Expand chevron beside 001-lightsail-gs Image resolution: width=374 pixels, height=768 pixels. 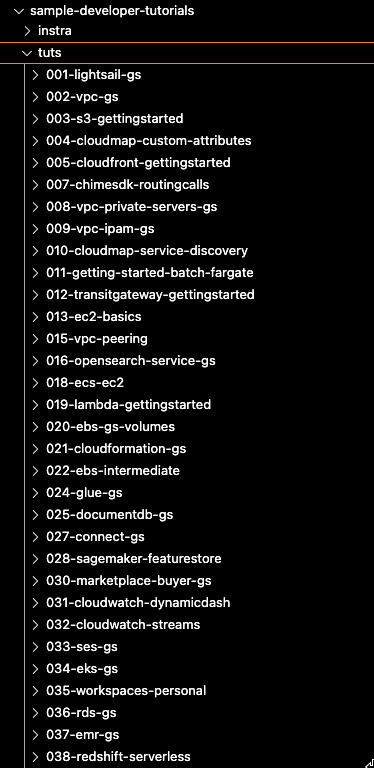click(x=35, y=74)
